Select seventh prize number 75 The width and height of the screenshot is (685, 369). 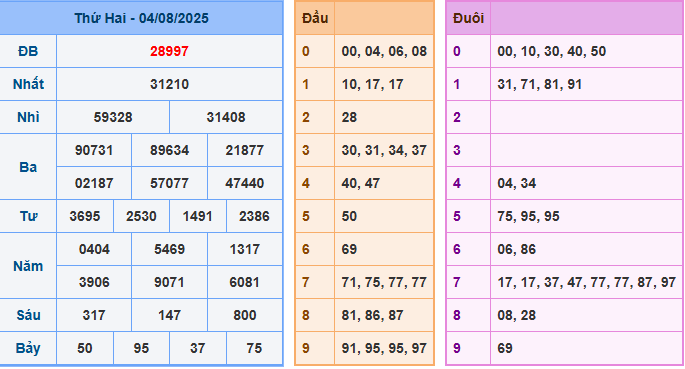click(254, 348)
